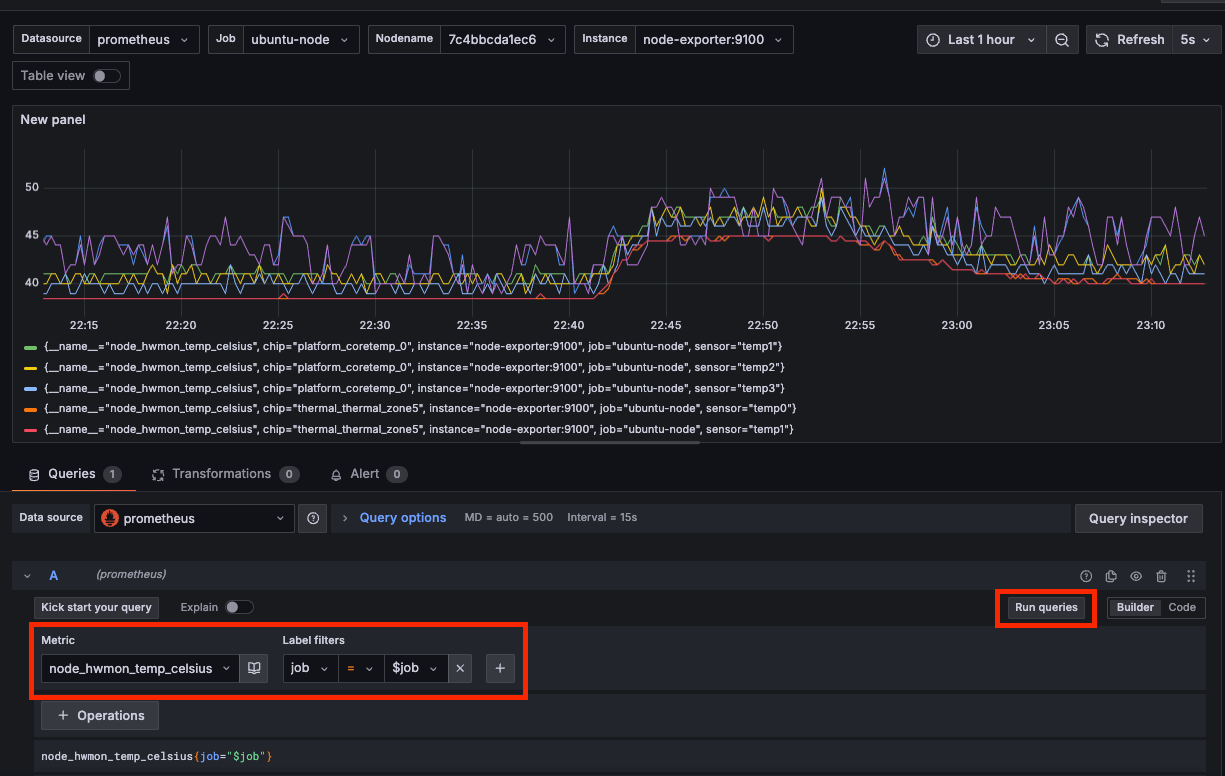Screen dimensions: 1225x776
Task: Switch to the Queries tab
Action: tap(73, 474)
